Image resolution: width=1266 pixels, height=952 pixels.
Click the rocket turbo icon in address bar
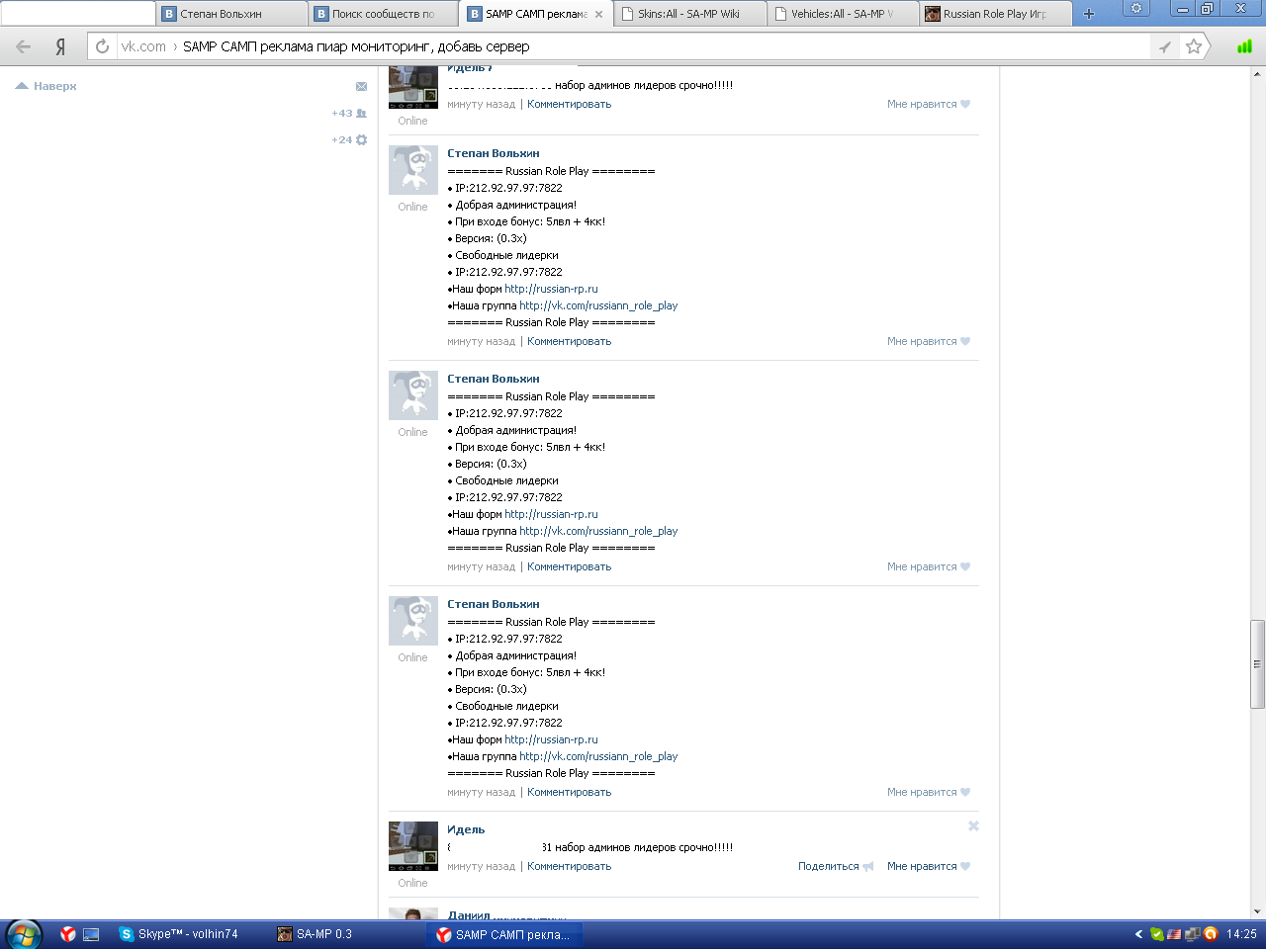pos(1165,46)
